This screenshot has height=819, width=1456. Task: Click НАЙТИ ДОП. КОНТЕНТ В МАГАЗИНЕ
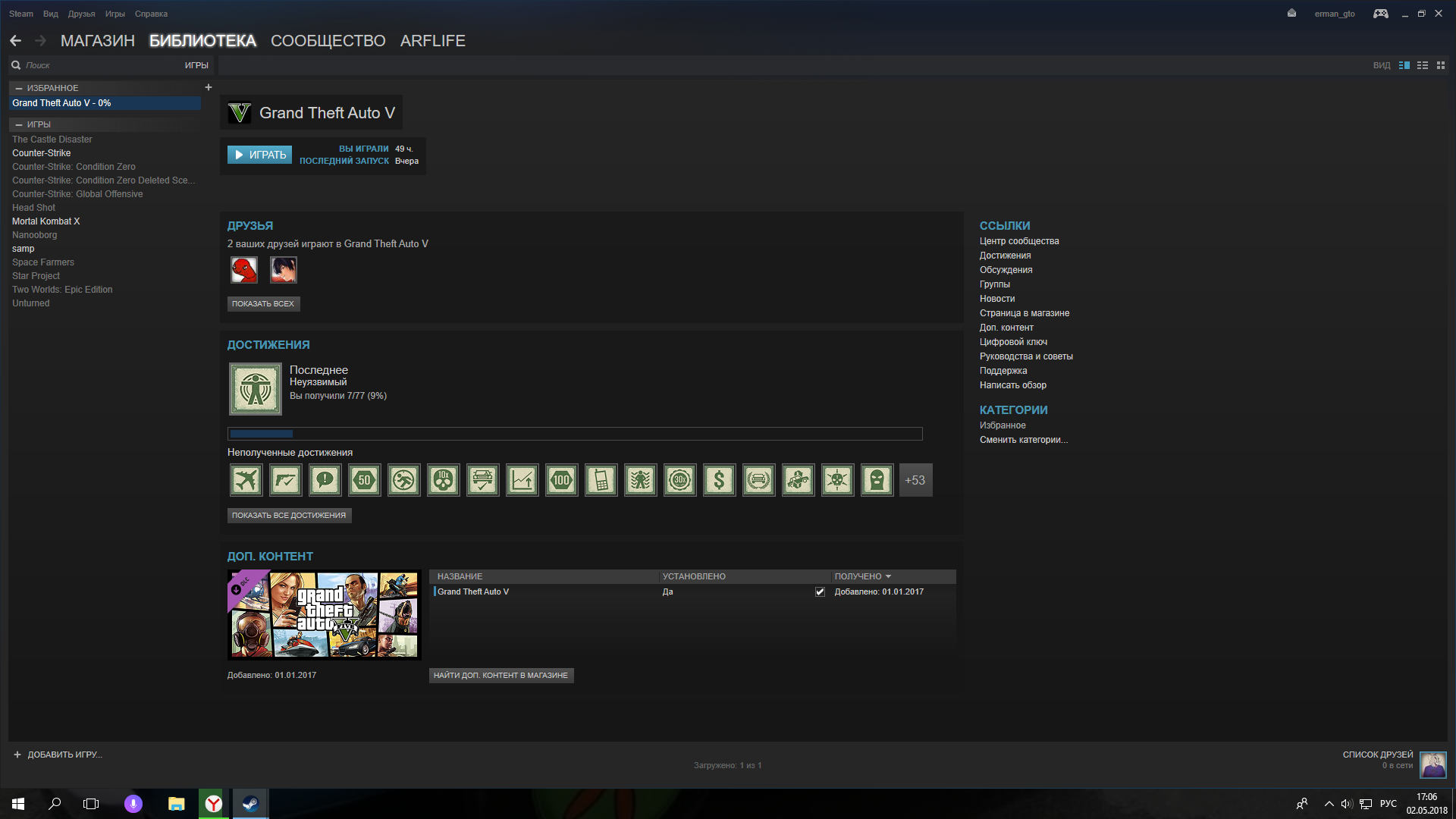(x=500, y=675)
